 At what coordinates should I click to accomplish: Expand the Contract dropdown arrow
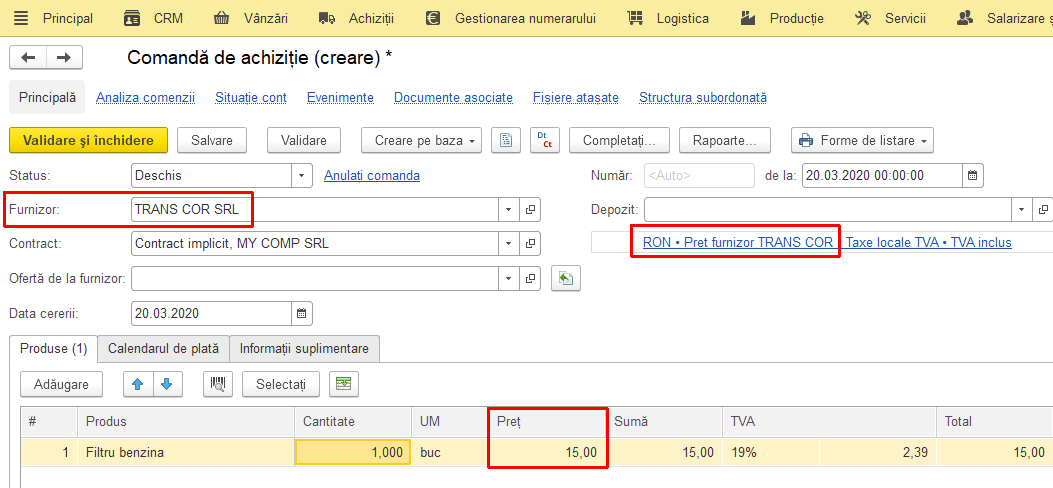coord(508,243)
